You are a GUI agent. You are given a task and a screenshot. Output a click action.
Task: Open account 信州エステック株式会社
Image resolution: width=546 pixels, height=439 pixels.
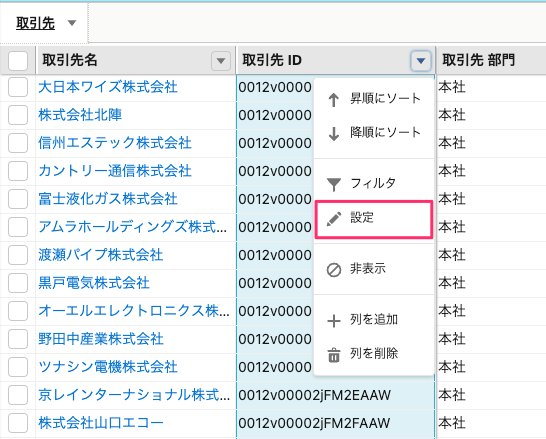pyautogui.click(x=115, y=143)
